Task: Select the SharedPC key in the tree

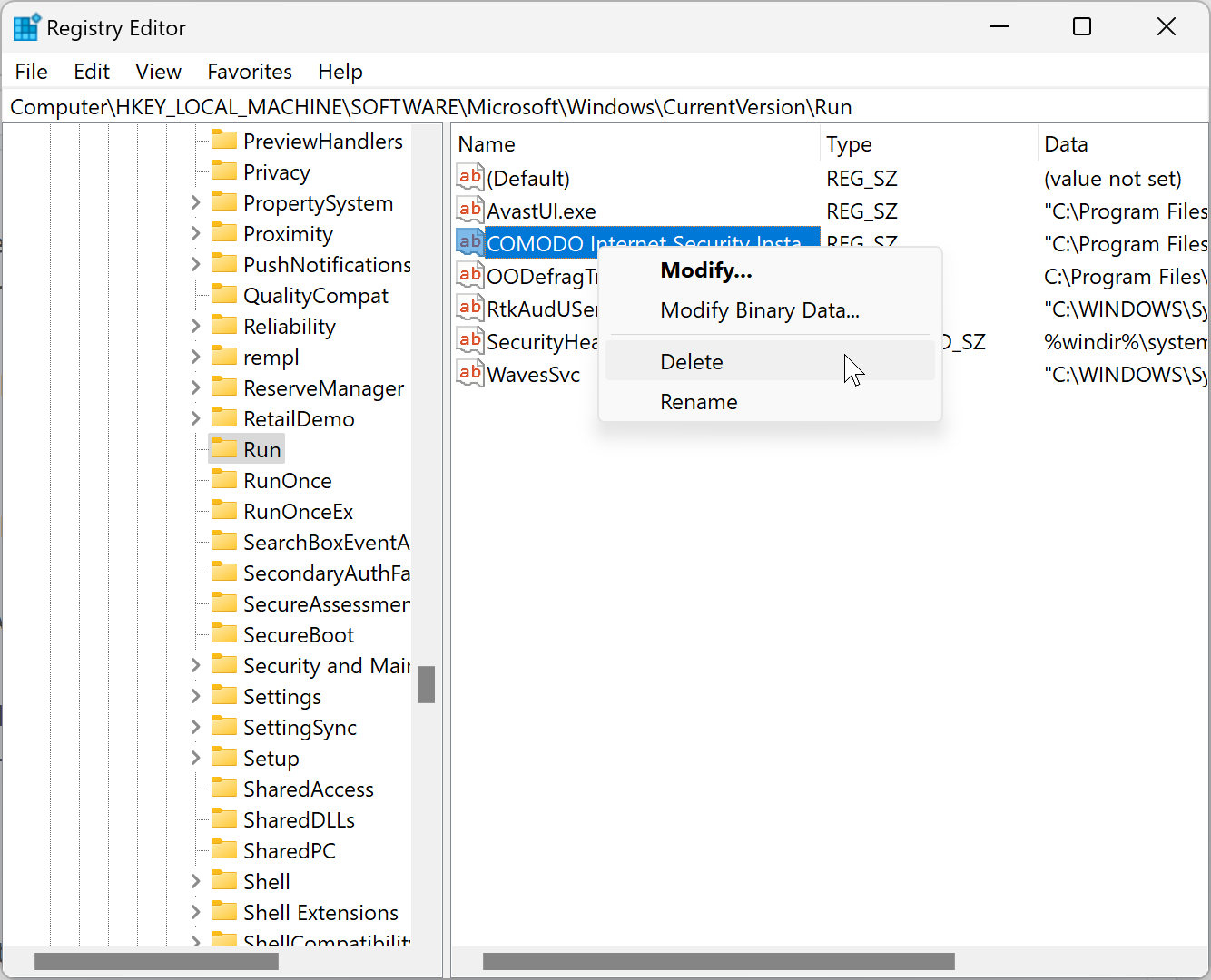Action: point(290,851)
